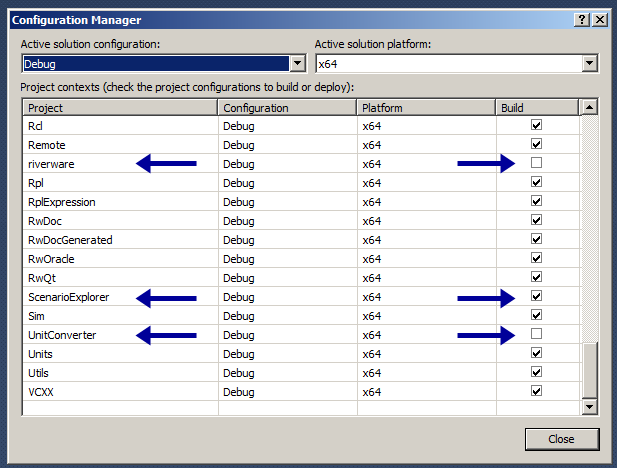Viewport: 617px width, 468px height.
Task: Click scrollbar down arrow in project list
Action: point(589,407)
